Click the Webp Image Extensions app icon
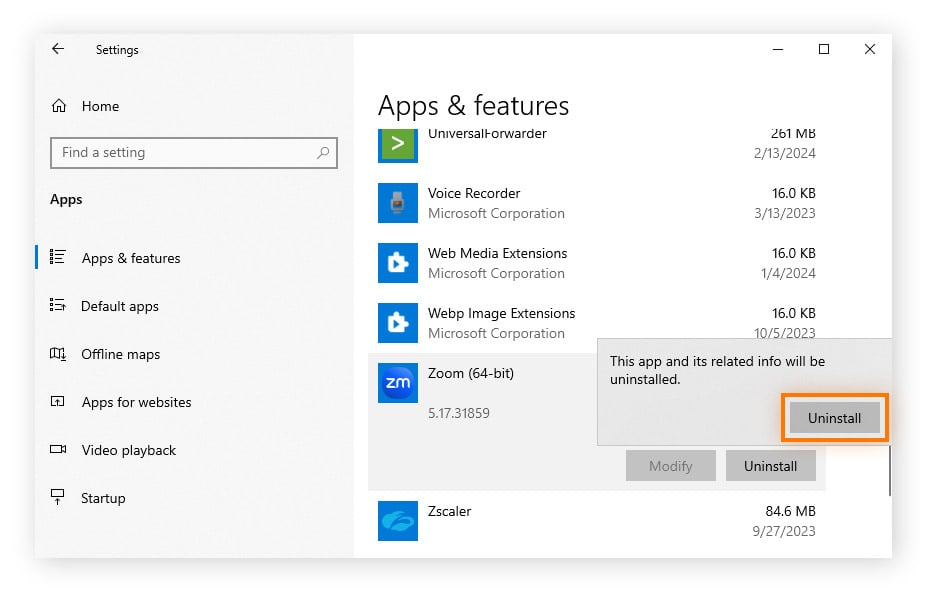 (x=397, y=323)
